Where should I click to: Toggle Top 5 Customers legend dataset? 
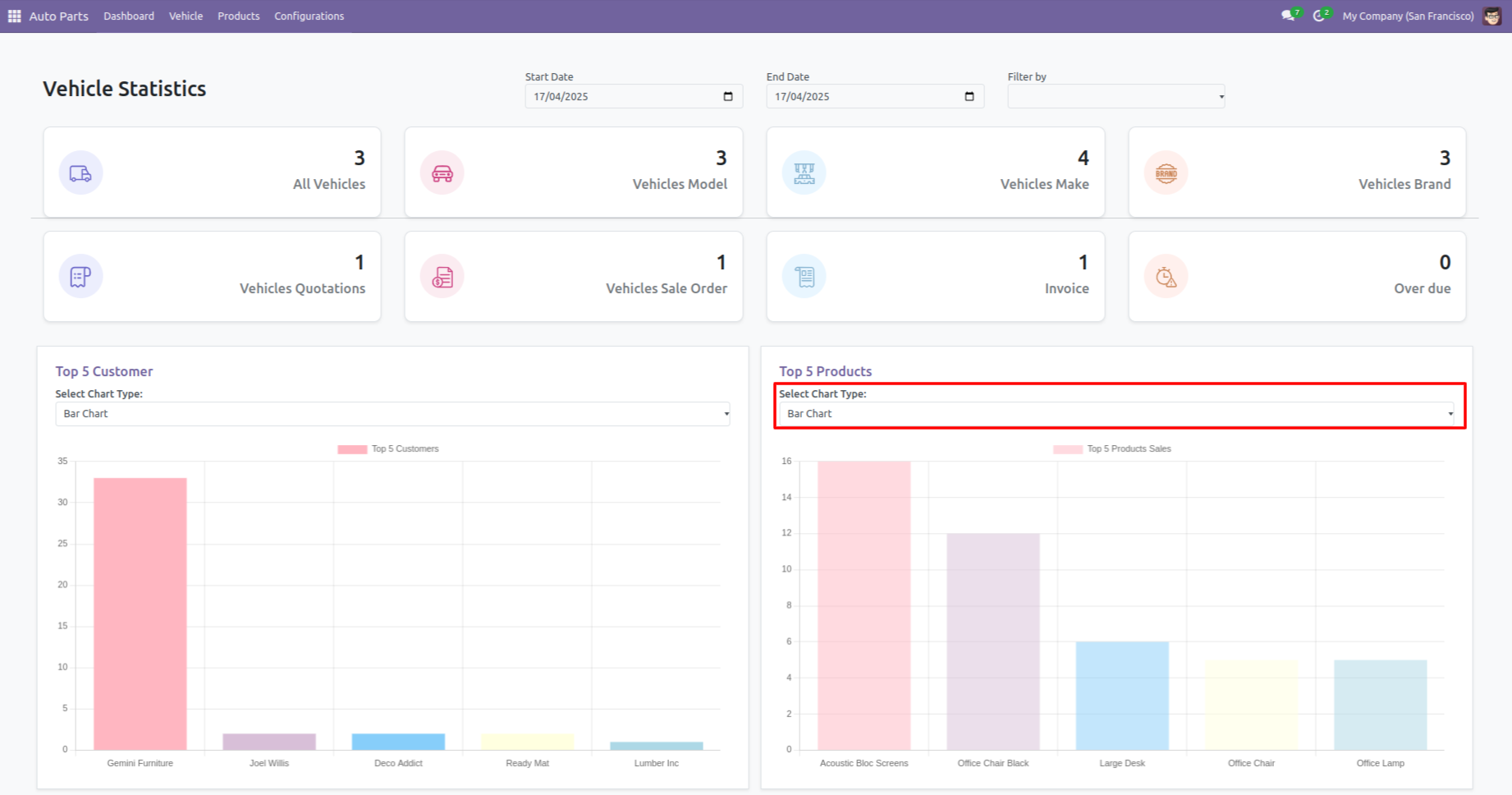click(x=389, y=449)
